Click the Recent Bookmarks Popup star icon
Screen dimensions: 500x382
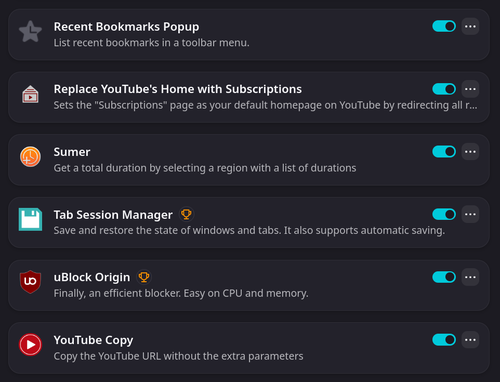click(30, 32)
